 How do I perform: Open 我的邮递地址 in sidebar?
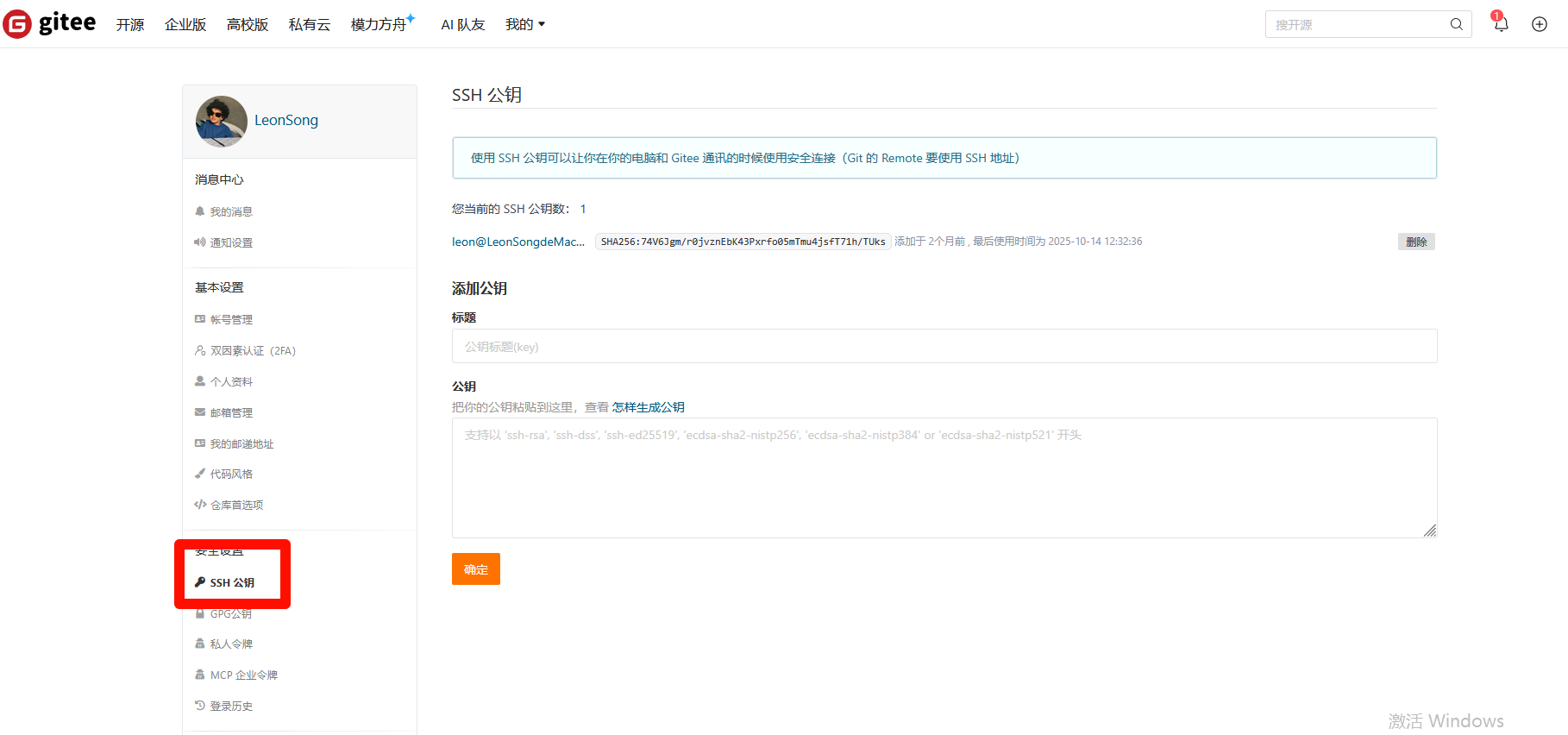pyautogui.click(x=242, y=443)
